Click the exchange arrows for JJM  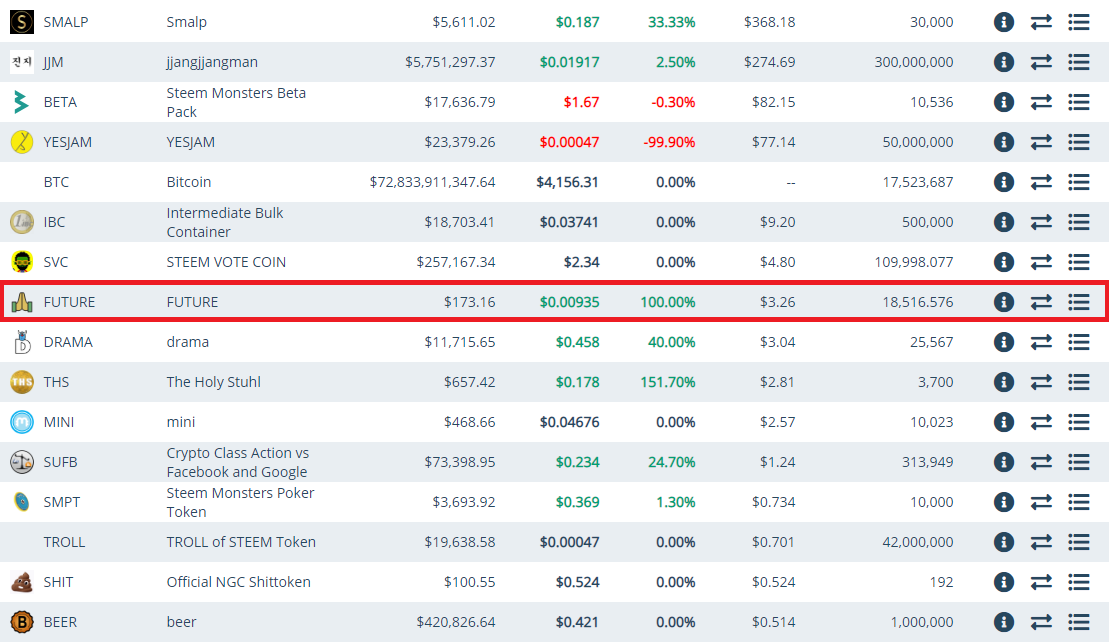pyautogui.click(x=1040, y=62)
